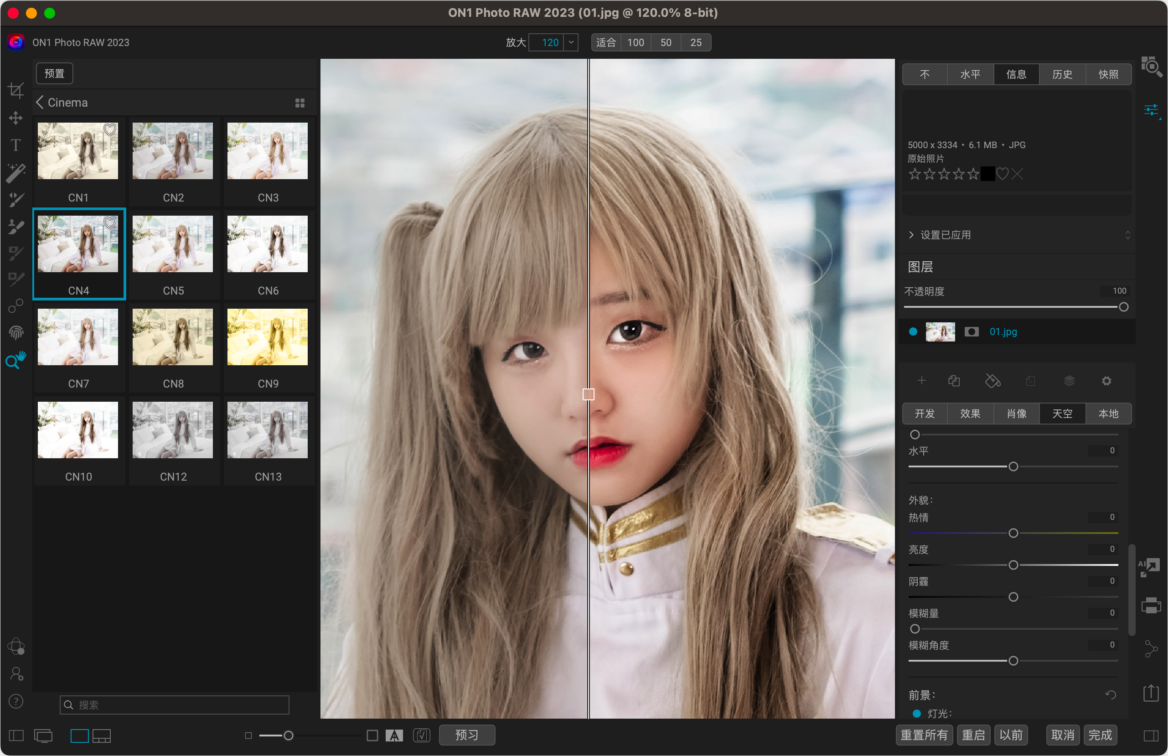Reset foreground settings with undo arrow

(1111, 695)
